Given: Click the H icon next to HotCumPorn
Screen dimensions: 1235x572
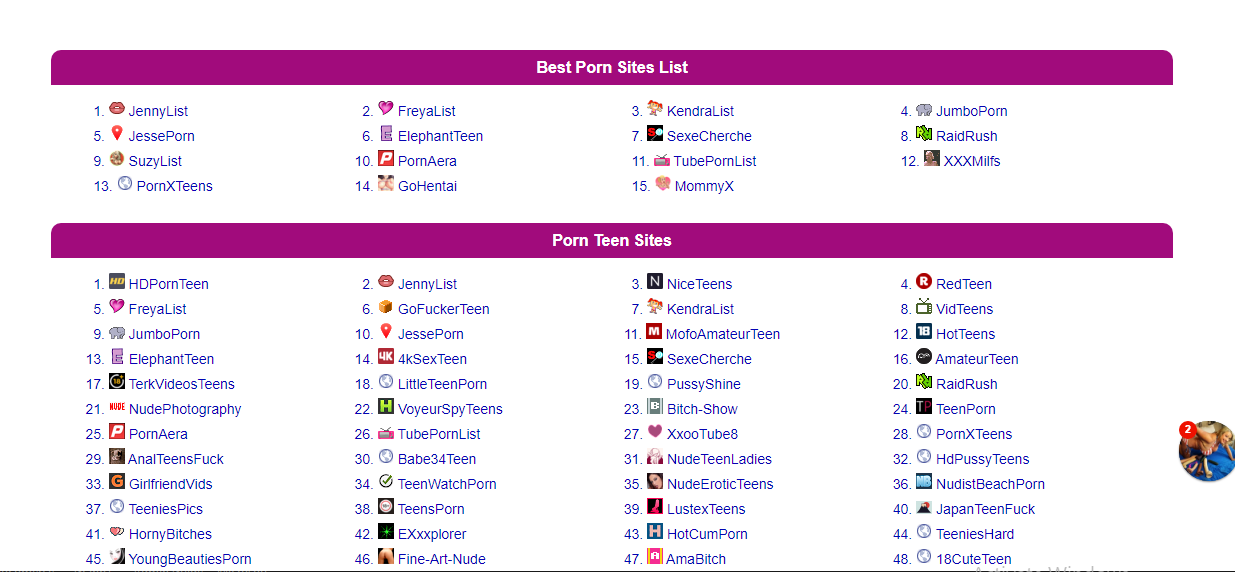Looking at the screenshot, I should [x=655, y=532].
